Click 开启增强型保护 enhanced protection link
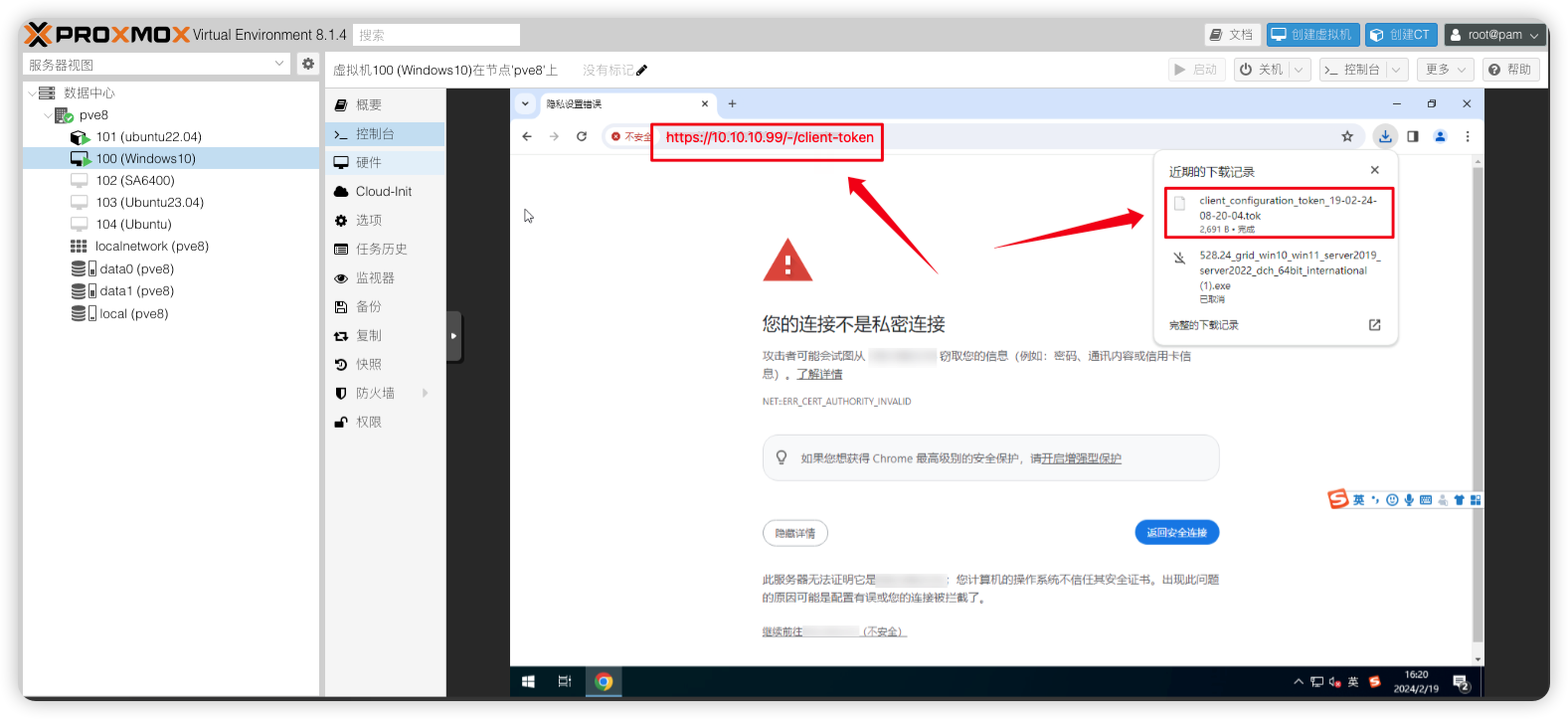This screenshot has width=1568, height=719. click(1081, 458)
